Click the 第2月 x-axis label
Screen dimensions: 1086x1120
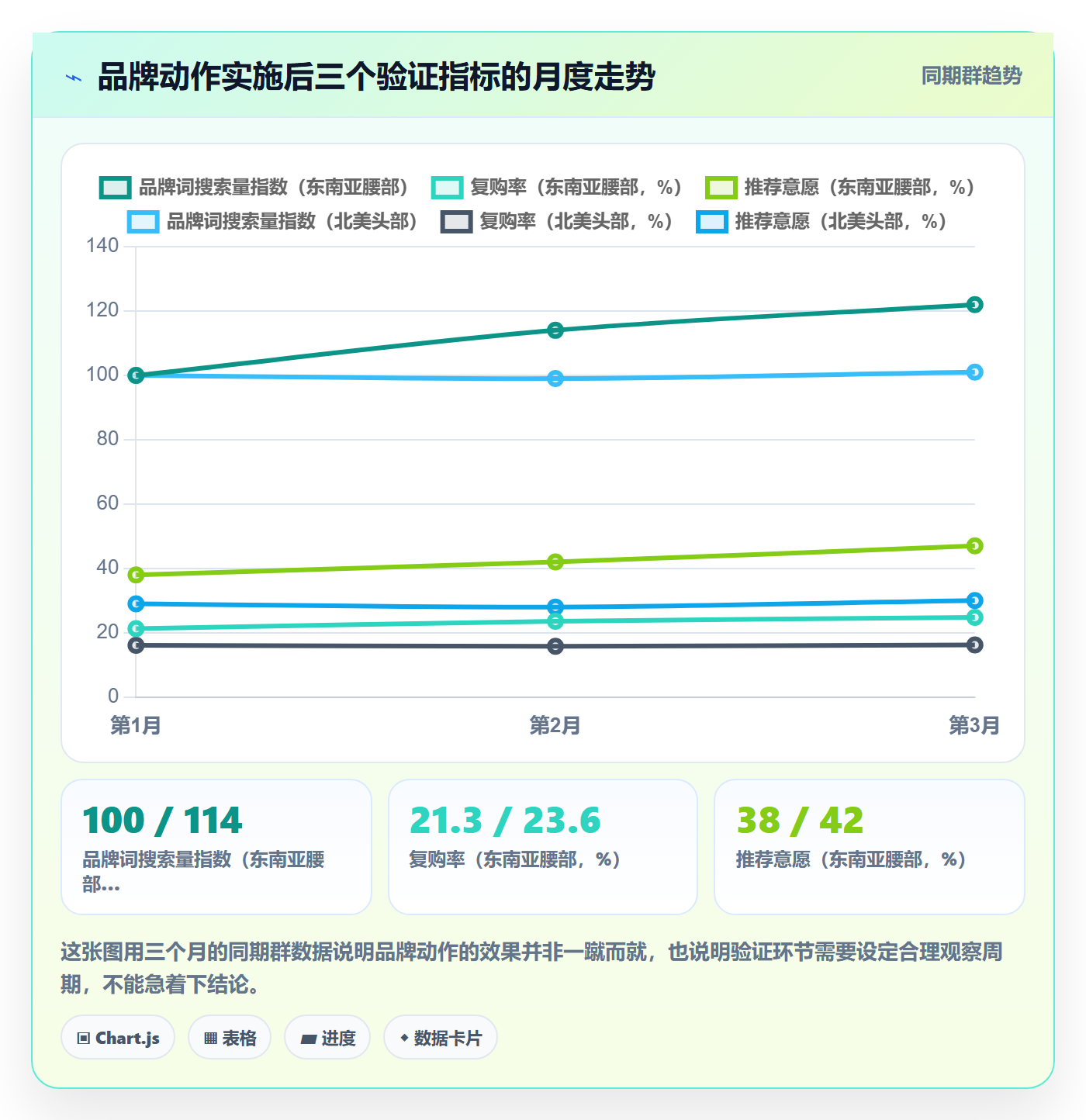[555, 726]
